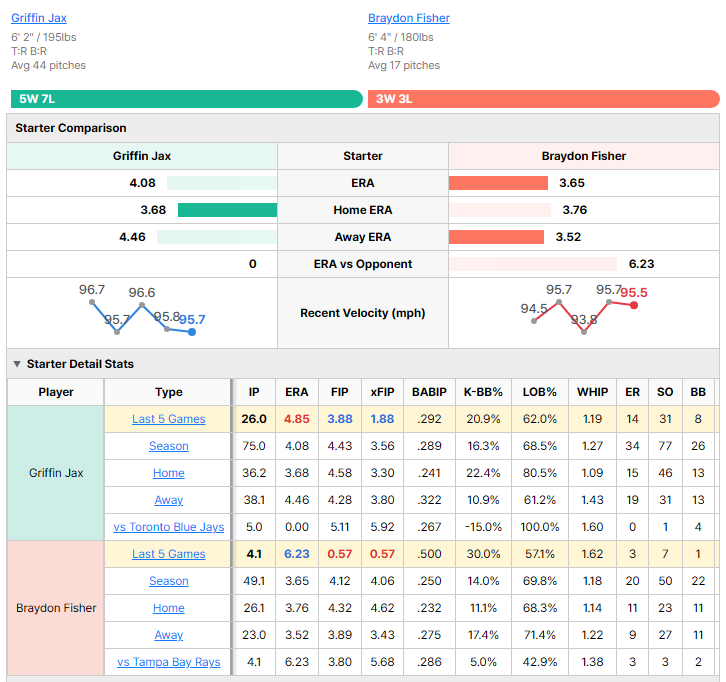Open vs Tampa Bay Rays link
726x682 pixels.
pyautogui.click(x=169, y=662)
